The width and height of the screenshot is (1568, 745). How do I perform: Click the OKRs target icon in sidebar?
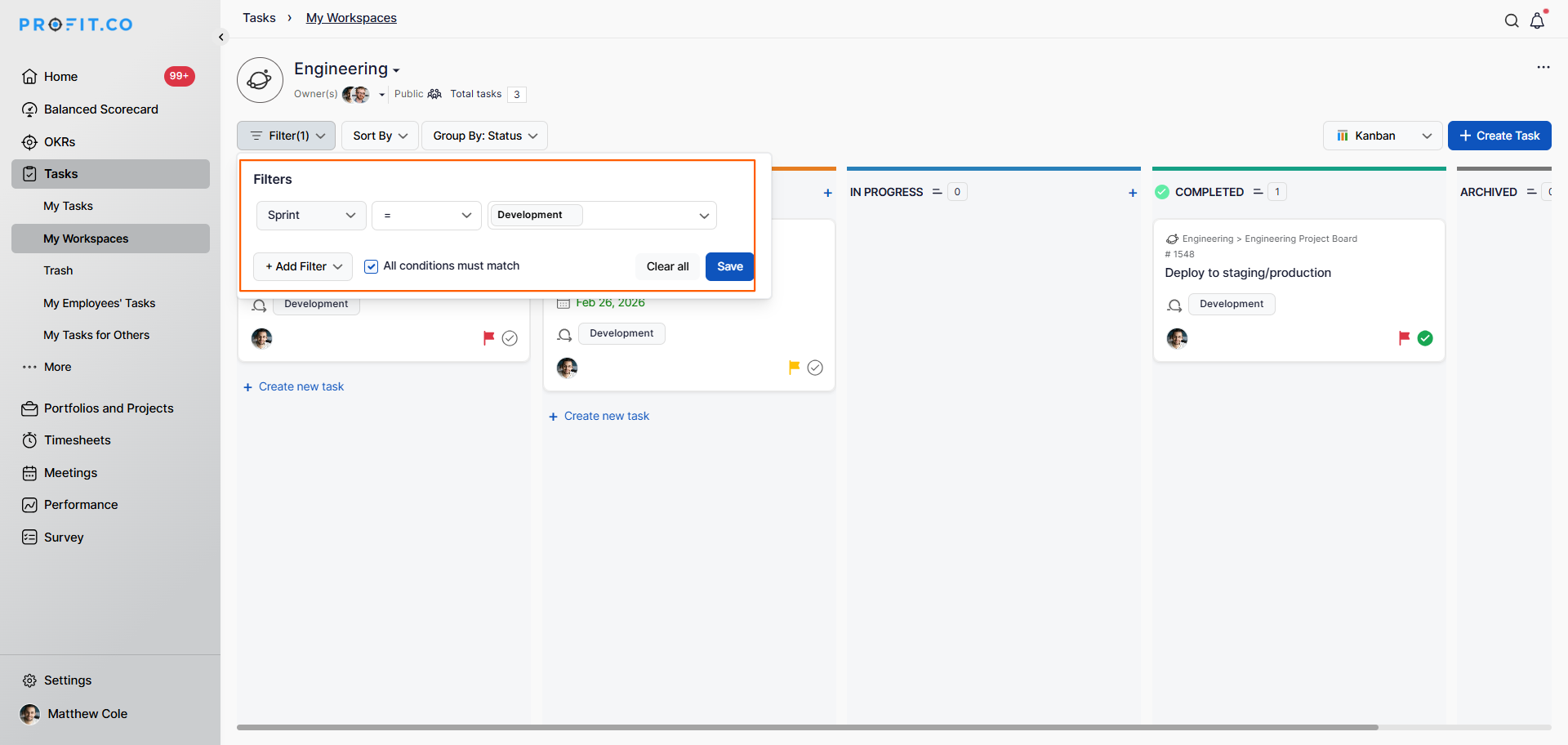[29, 142]
